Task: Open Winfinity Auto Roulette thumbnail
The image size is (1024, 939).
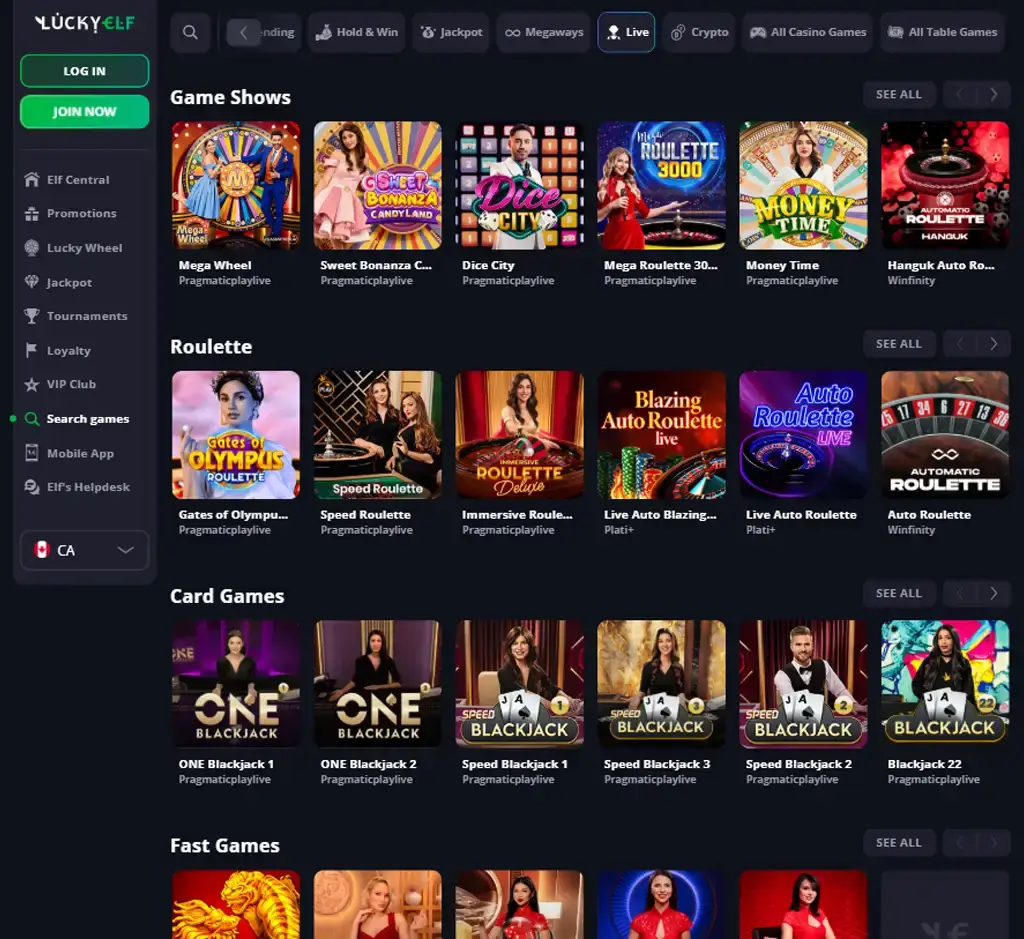Action: click(945, 435)
